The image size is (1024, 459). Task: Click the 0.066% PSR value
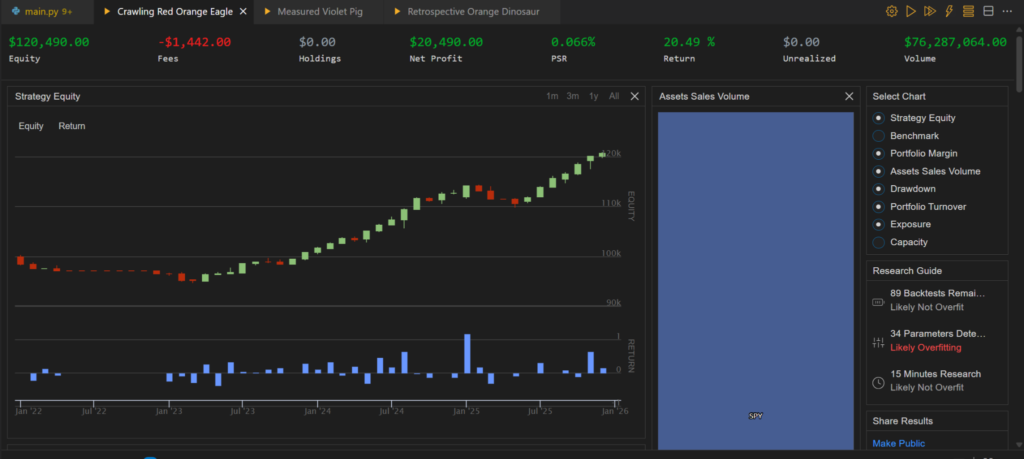click(573, 42)
